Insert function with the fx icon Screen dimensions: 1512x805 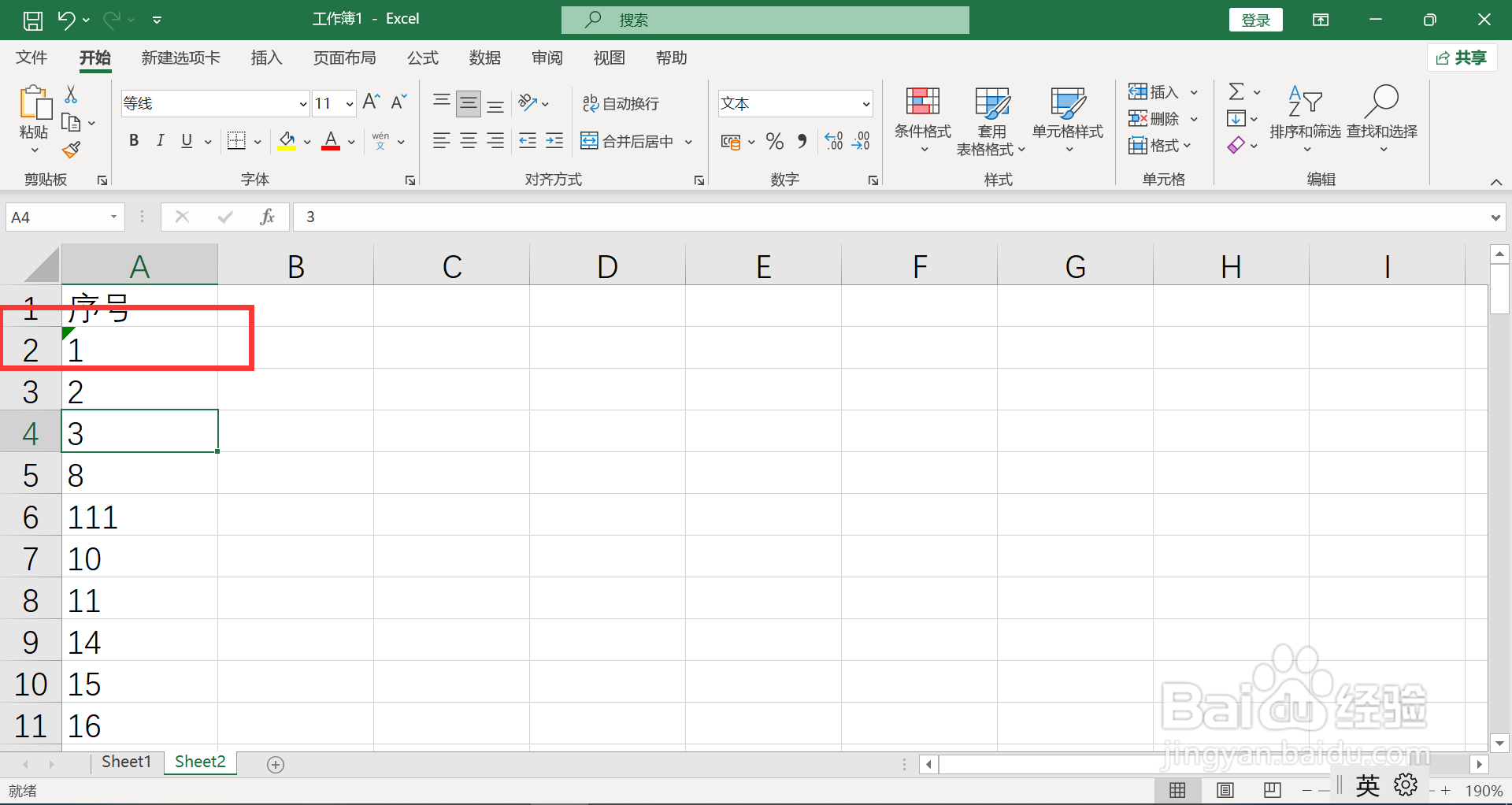click(x=268, y=217)
